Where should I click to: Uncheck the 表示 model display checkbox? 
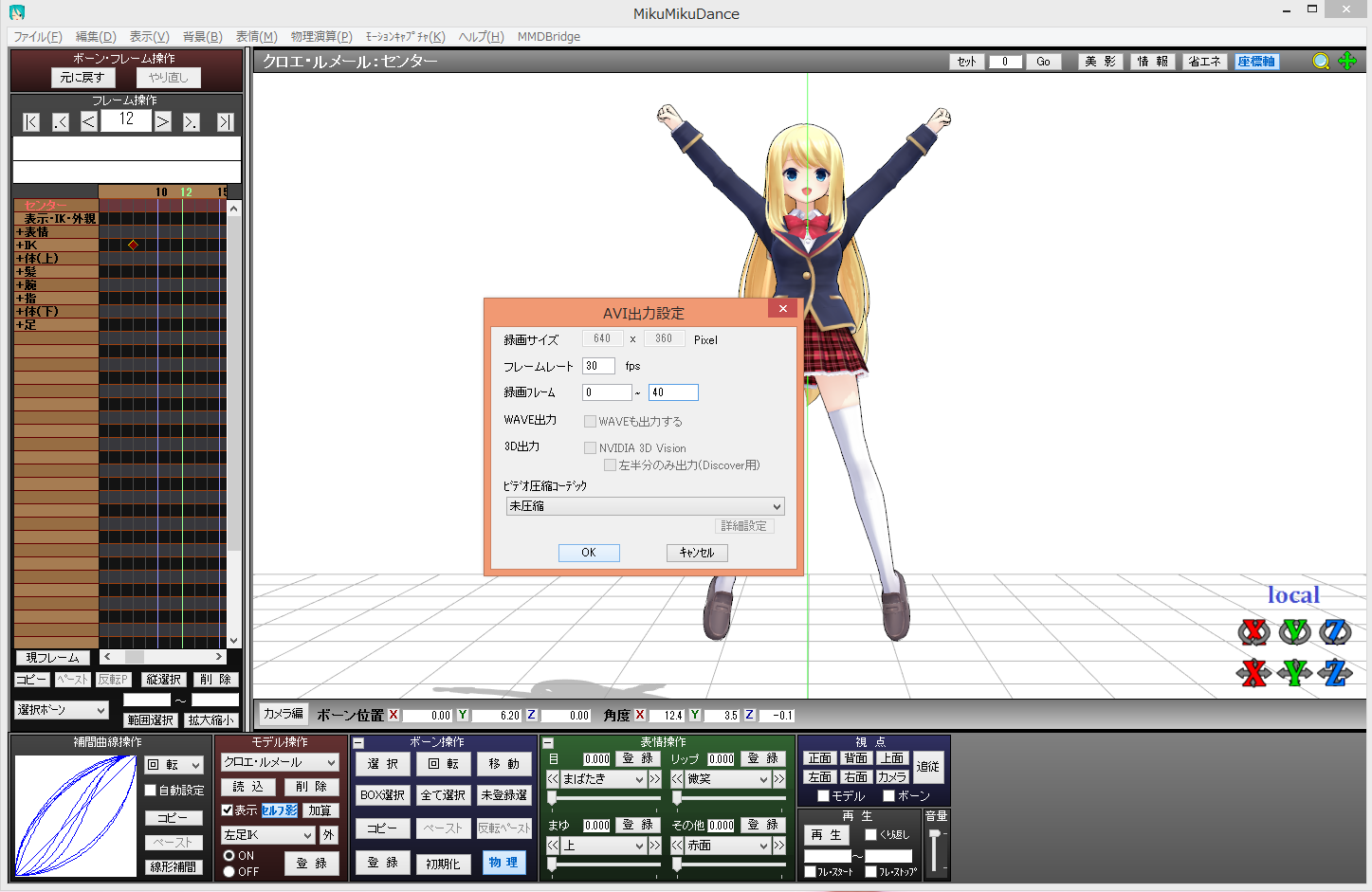(x=228, y=810)
